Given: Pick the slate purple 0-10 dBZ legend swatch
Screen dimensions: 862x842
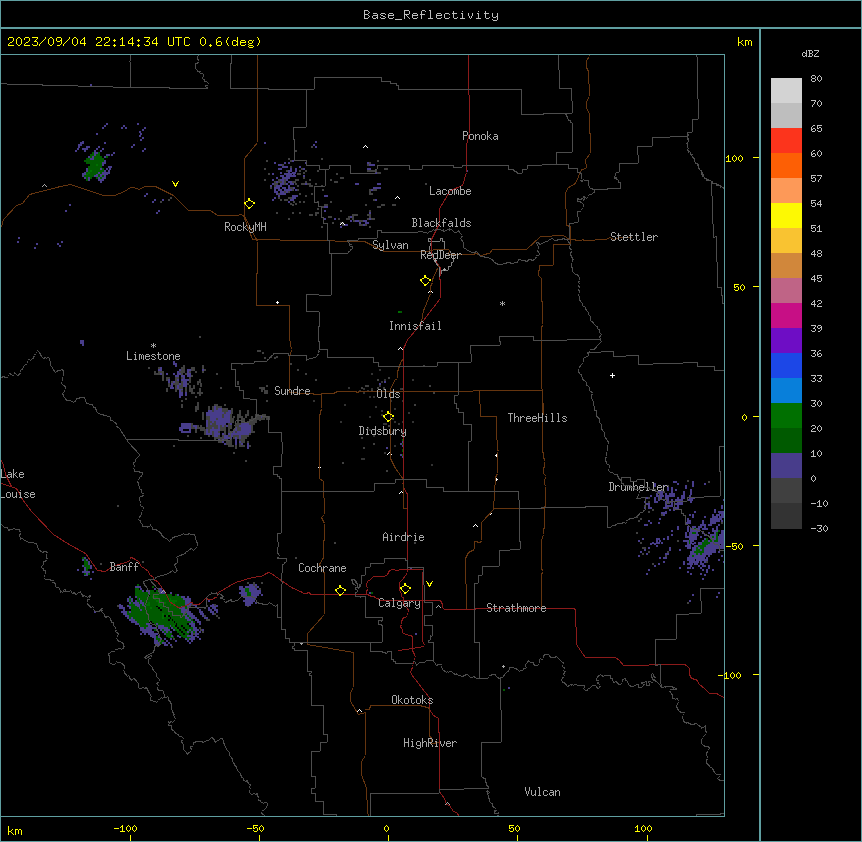Looking at the screenshot, I should click(786, 466).
